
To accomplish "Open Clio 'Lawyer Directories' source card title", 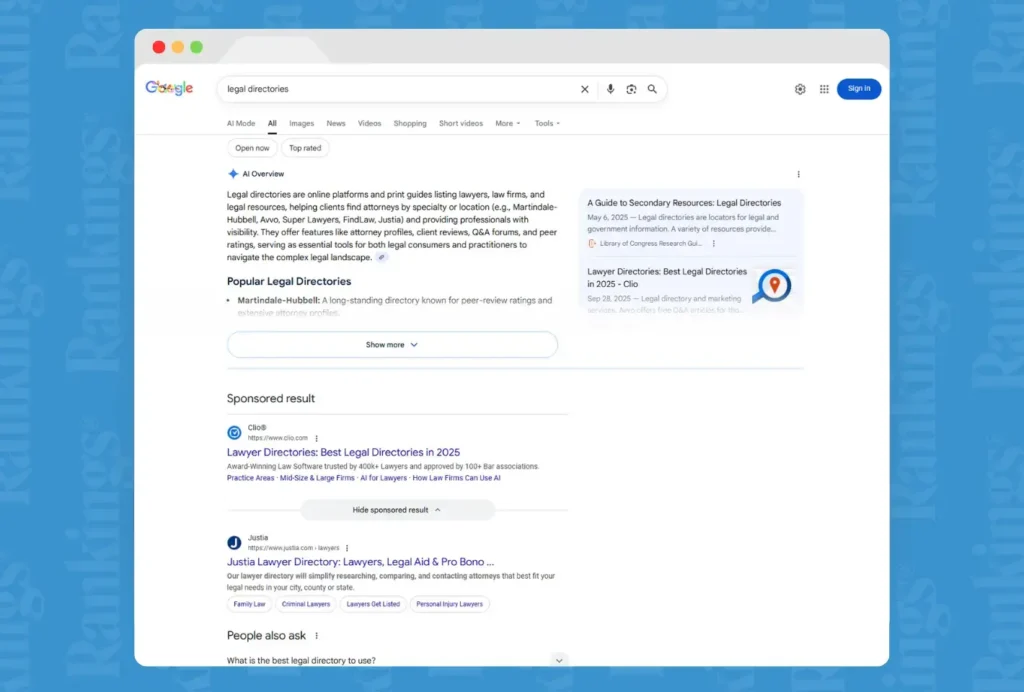I will (667, 277).
